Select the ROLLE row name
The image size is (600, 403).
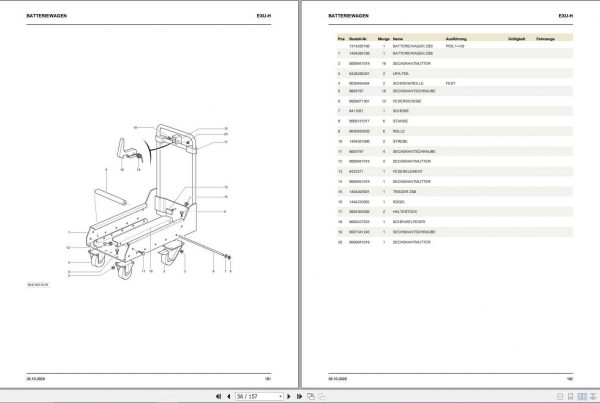[399, 131]
